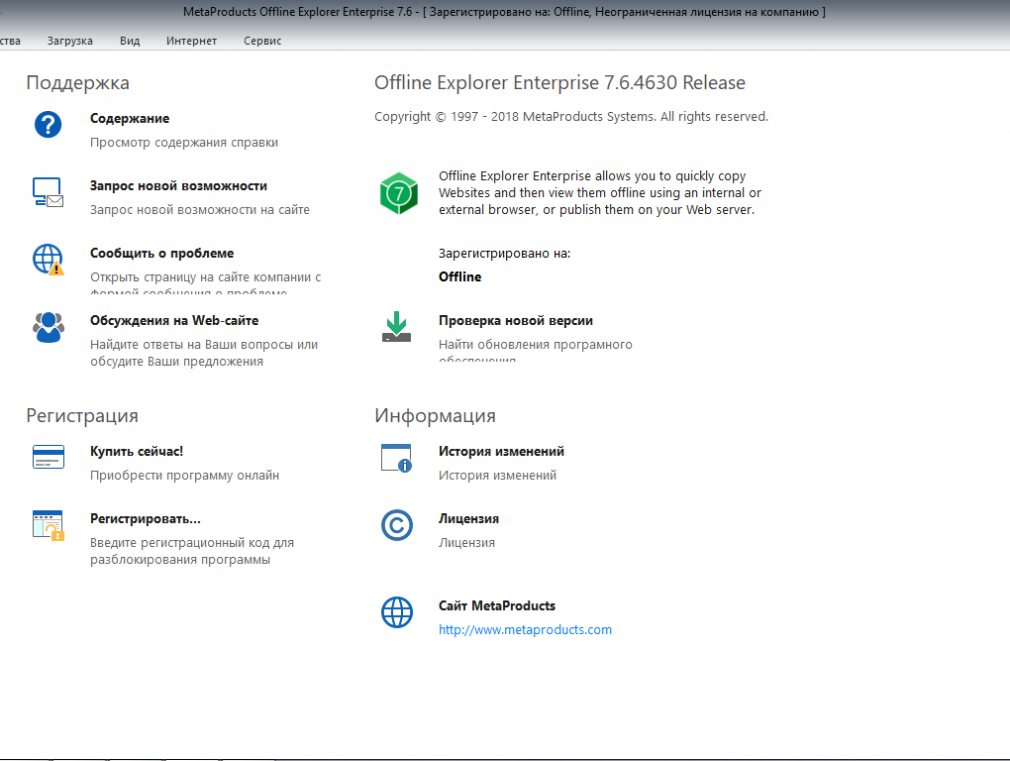Viewport: 1010px width, 761px height.
Task: Click the credit card Buy Now icon
Action: pos(48,457)
